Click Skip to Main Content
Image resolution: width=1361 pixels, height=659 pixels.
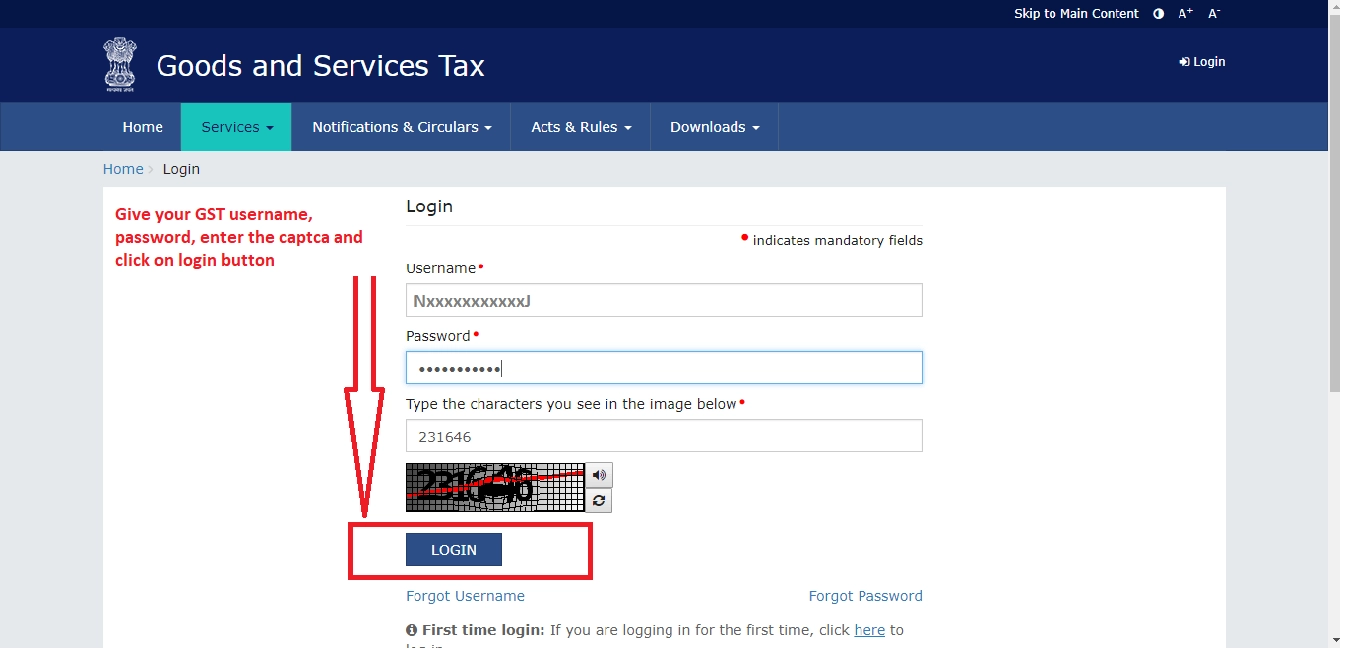(1076, 13)
